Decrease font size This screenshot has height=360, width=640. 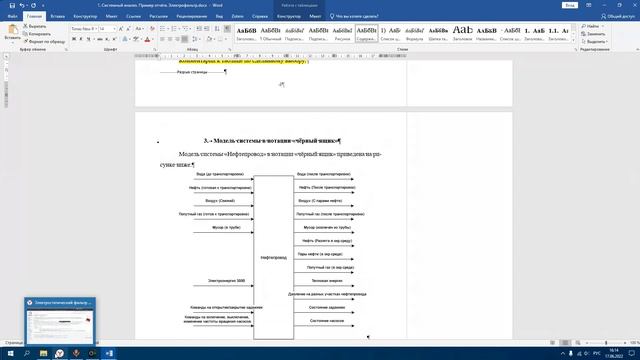tap(128, 29)
